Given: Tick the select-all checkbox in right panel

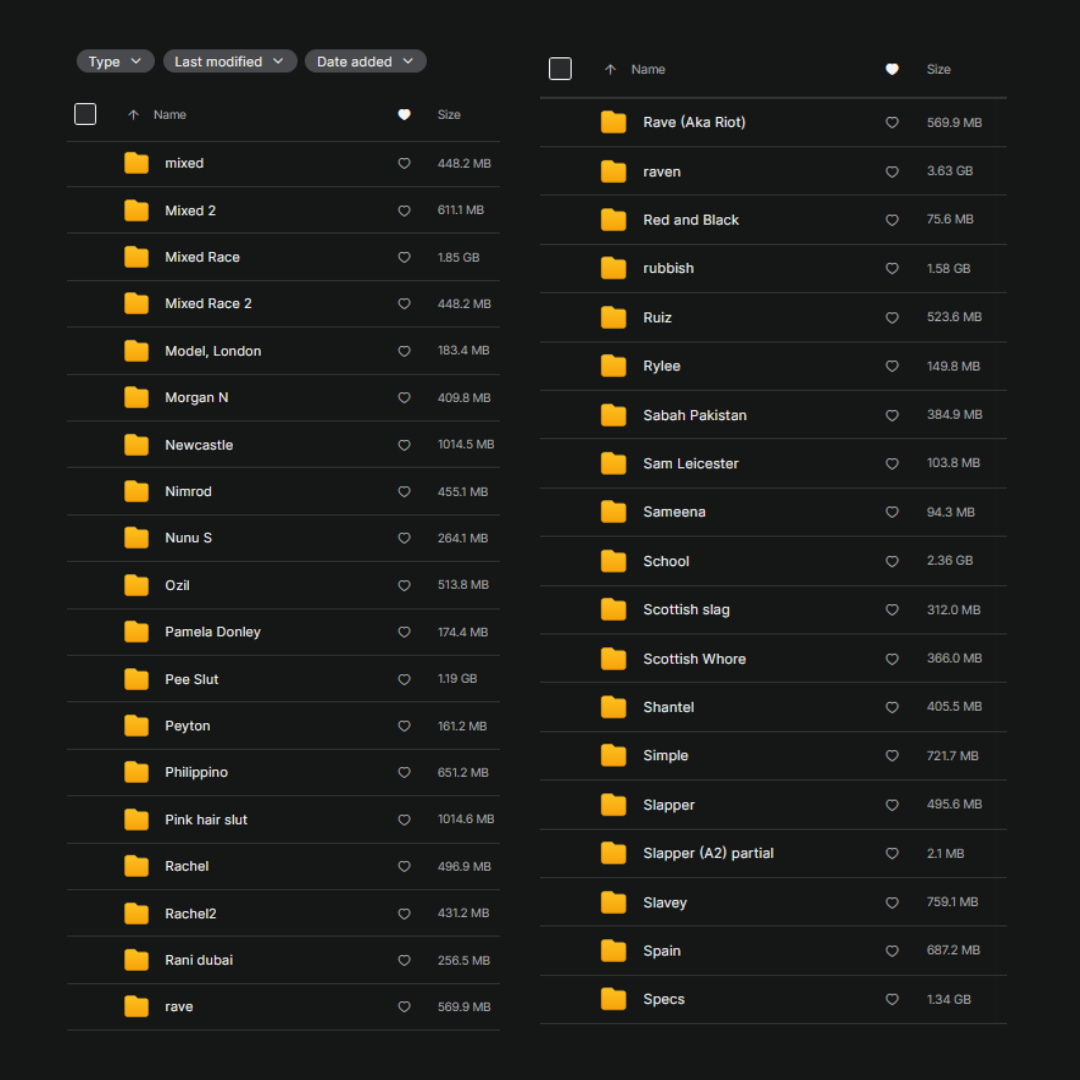Looking at the screenshot, I should 560,69.
